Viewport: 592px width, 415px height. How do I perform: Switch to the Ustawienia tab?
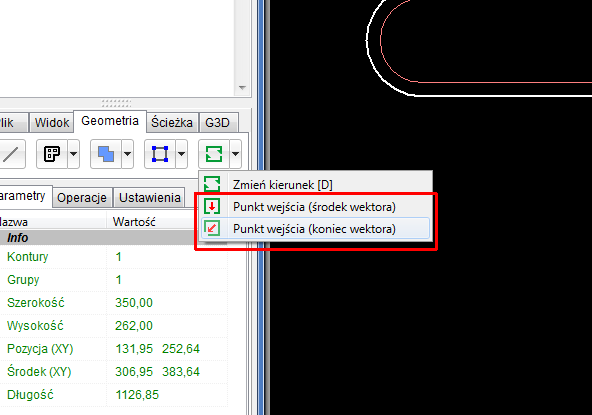(x=150, y=197)
